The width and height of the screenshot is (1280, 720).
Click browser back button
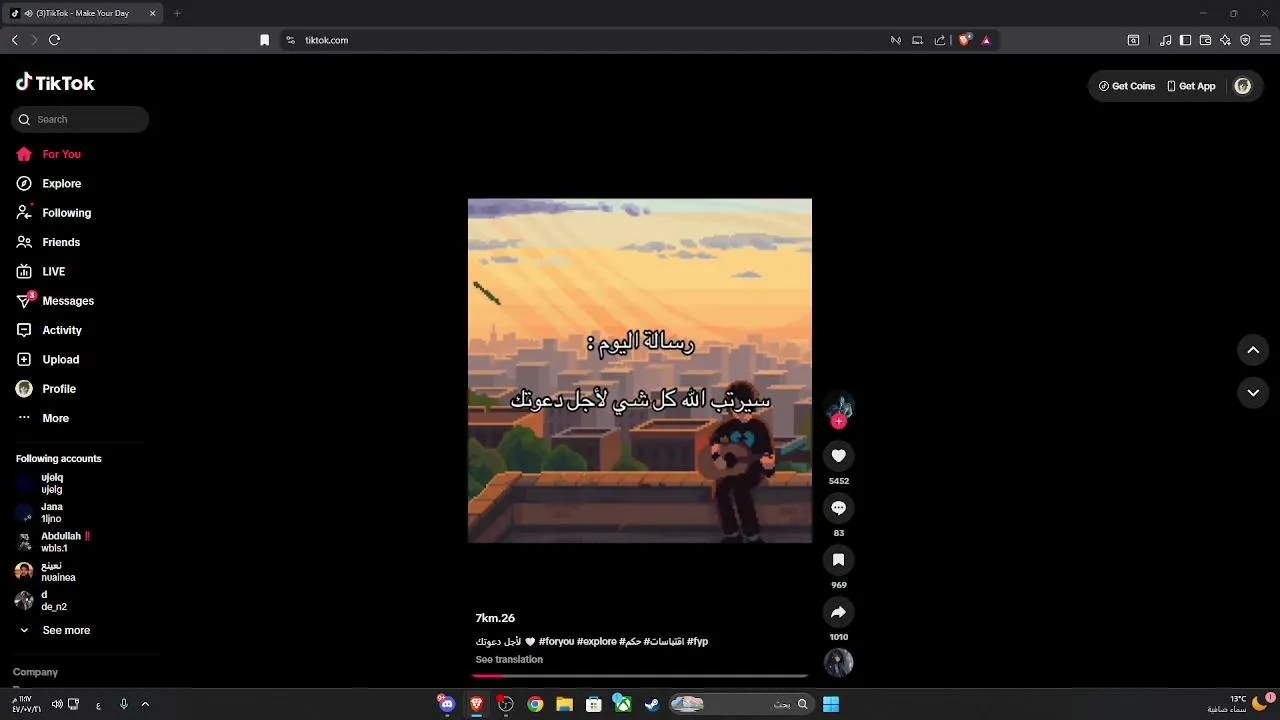[x=15, y=40]
